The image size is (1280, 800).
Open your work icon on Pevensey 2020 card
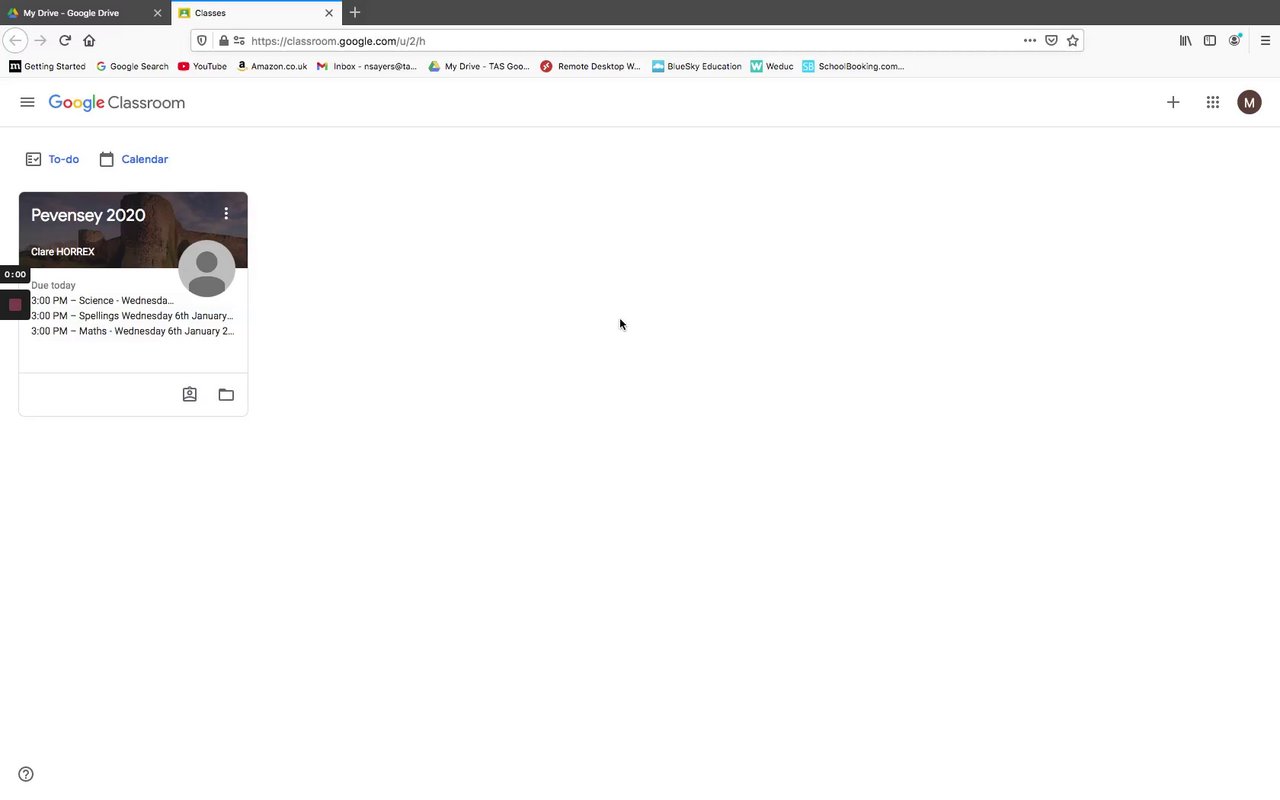click(189, 394)
